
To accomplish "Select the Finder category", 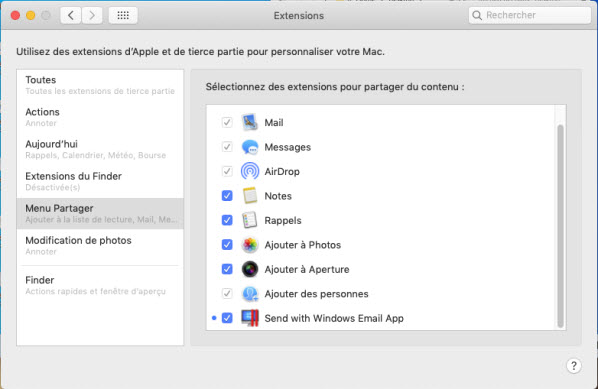I will [x=100, y=285].
